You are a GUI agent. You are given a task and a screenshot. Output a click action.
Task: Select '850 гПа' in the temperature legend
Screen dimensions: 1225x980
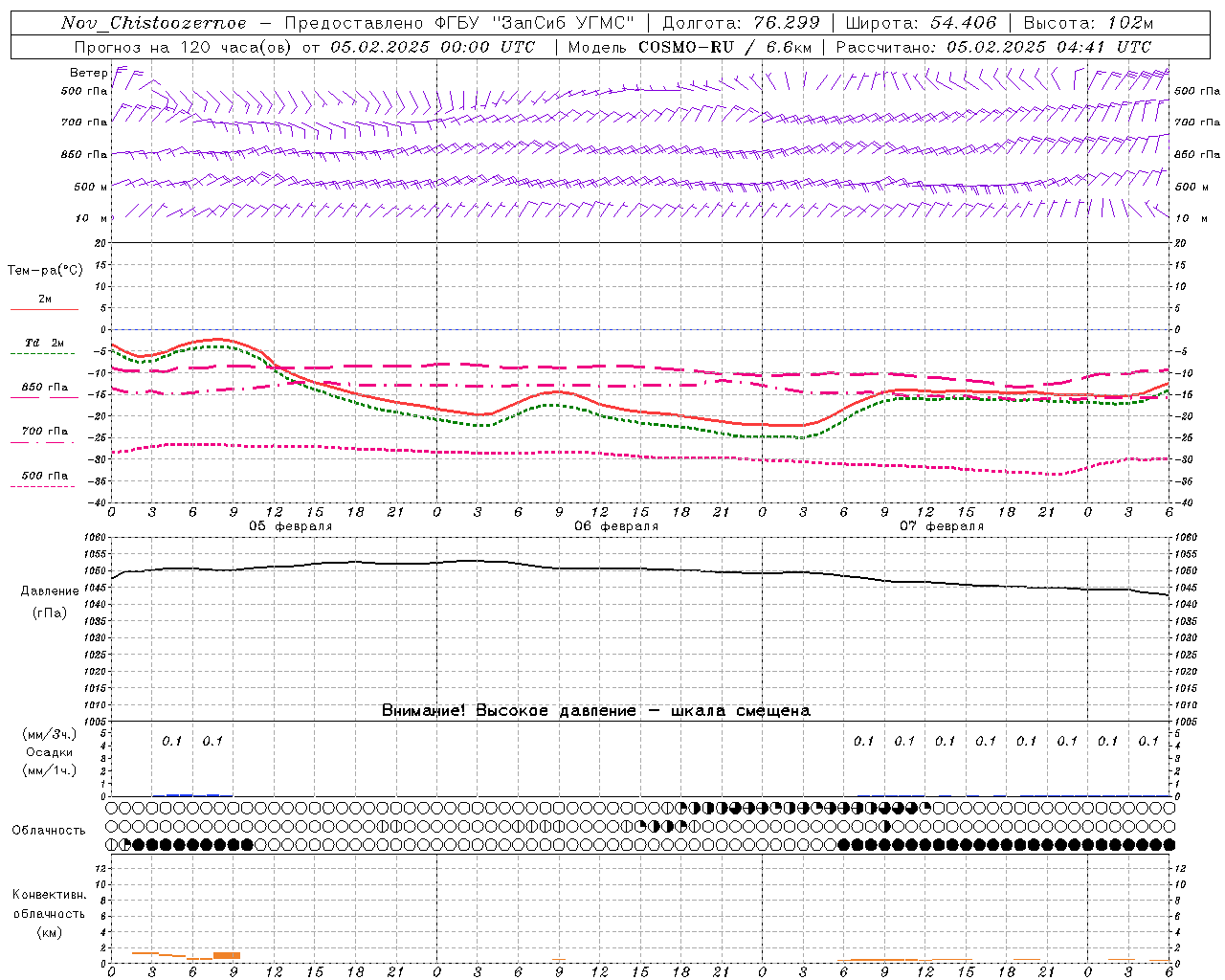coord(45,387)
